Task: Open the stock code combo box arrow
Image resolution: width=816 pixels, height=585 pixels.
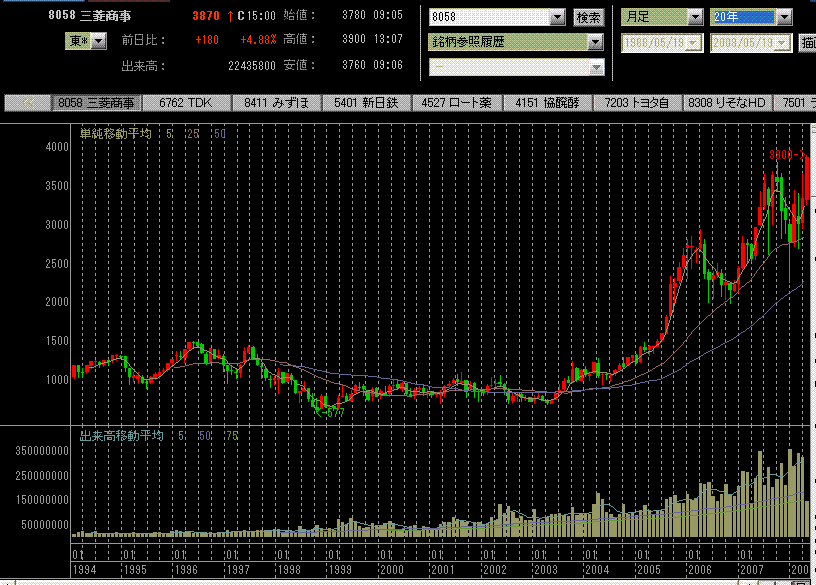Action: [x=557, y=18]
